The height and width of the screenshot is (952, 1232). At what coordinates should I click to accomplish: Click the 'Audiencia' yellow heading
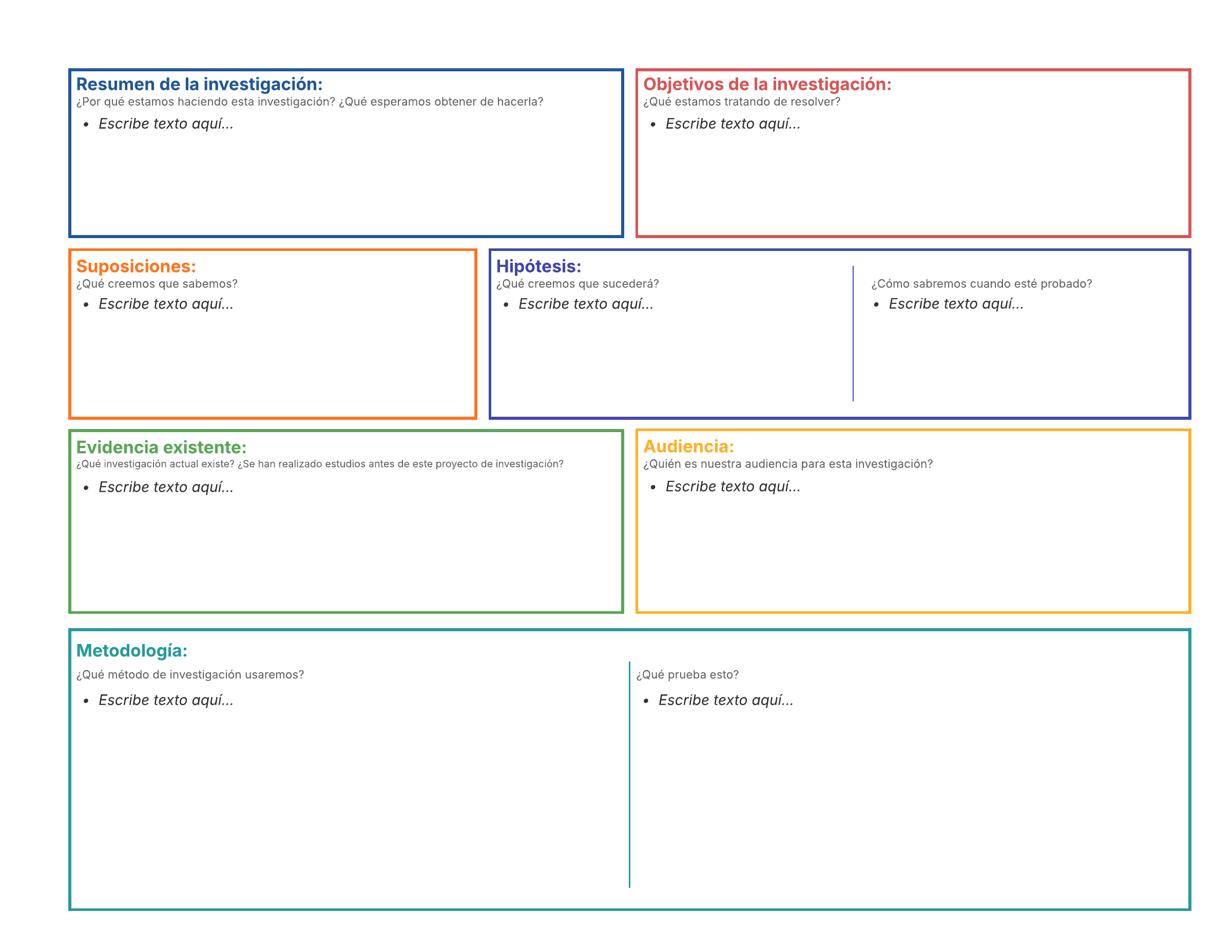coord(688,446)
